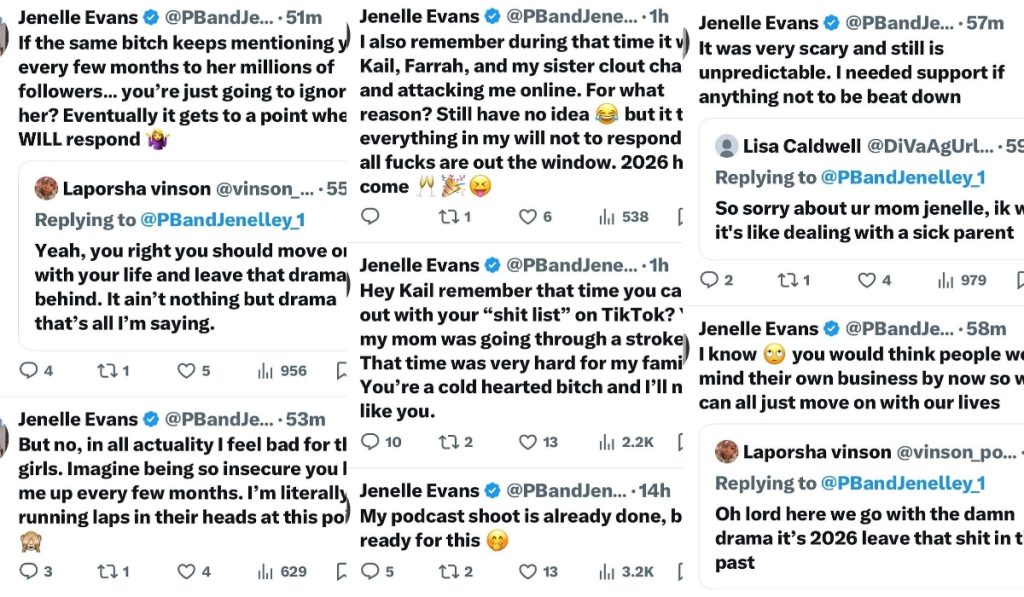Open Jenelle Evans name on the 14h tweet
The height and width of the screenshot is (597, 1024).
click(418, 491)
